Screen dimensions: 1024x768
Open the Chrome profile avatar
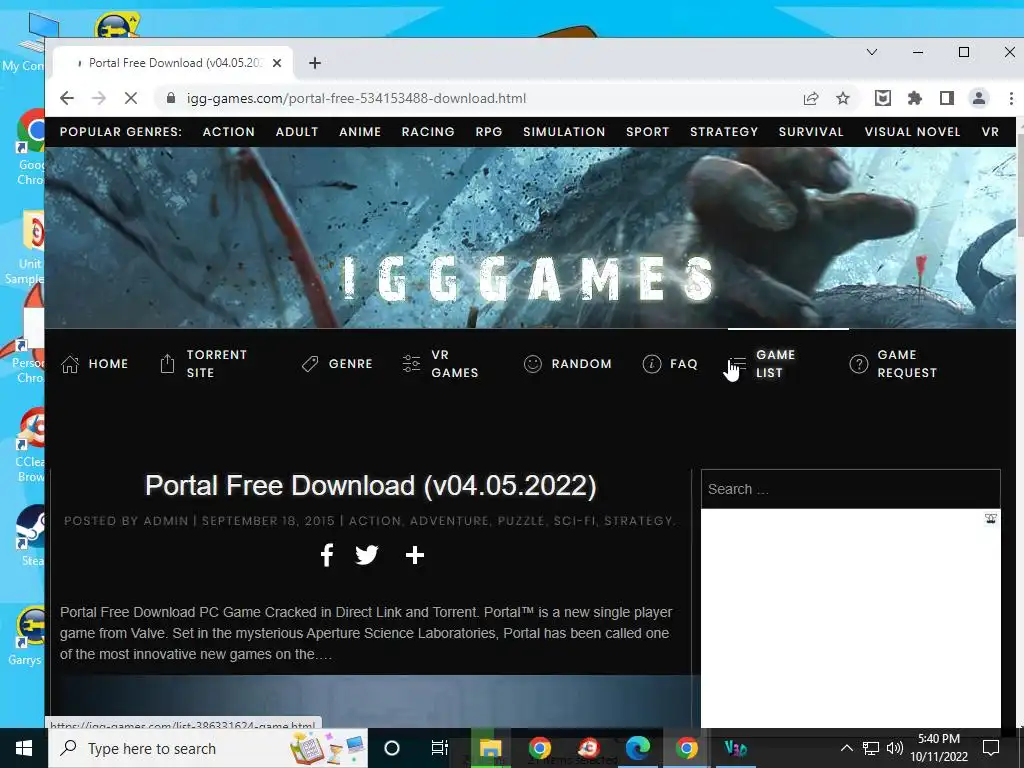click(979, 98)
